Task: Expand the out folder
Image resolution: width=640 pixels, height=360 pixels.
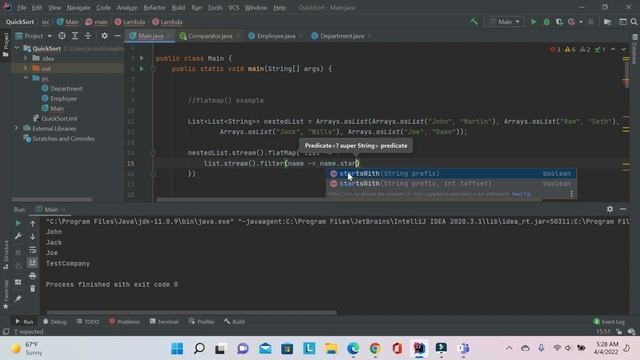Action: point(26,68)
